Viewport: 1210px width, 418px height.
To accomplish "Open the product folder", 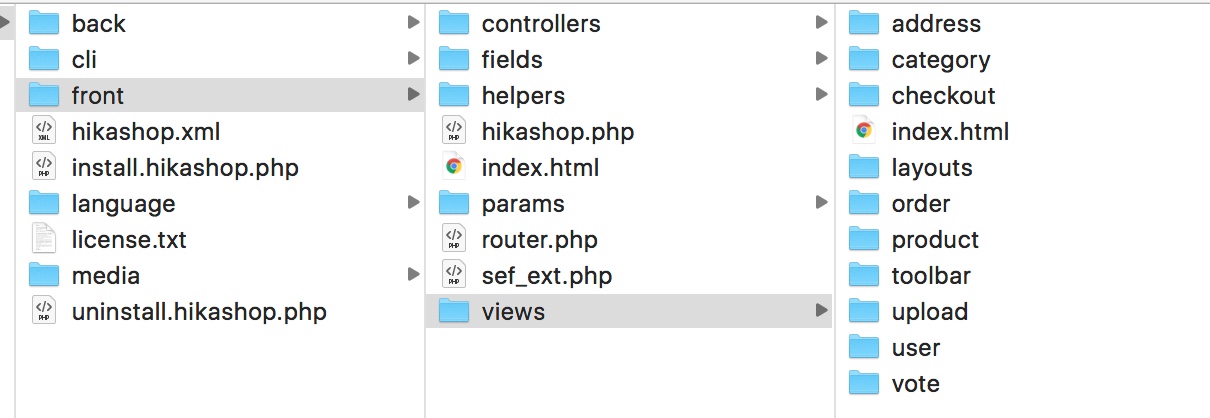I will [x=935, y=240].
